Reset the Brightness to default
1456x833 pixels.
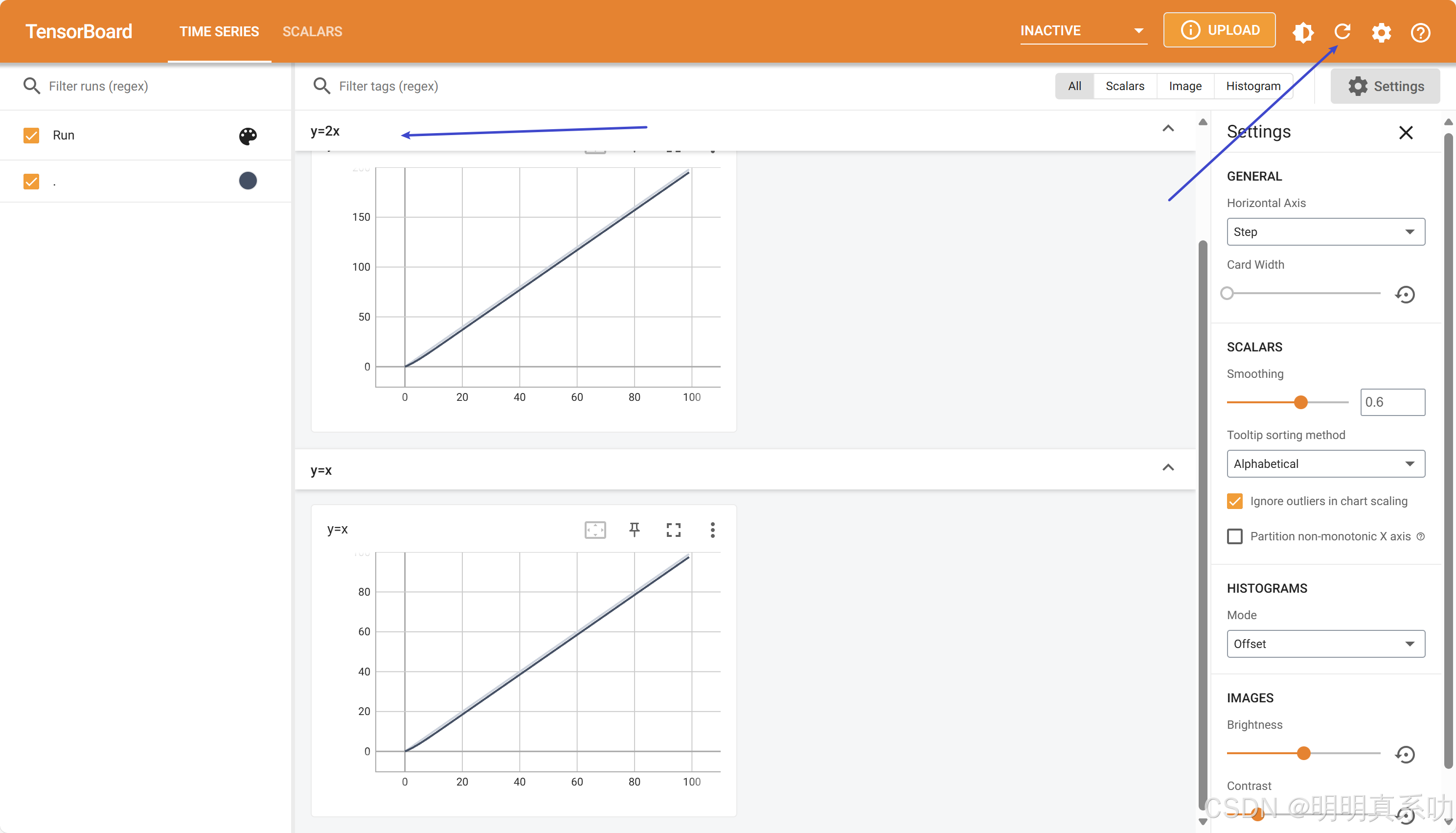point(1405,754)
